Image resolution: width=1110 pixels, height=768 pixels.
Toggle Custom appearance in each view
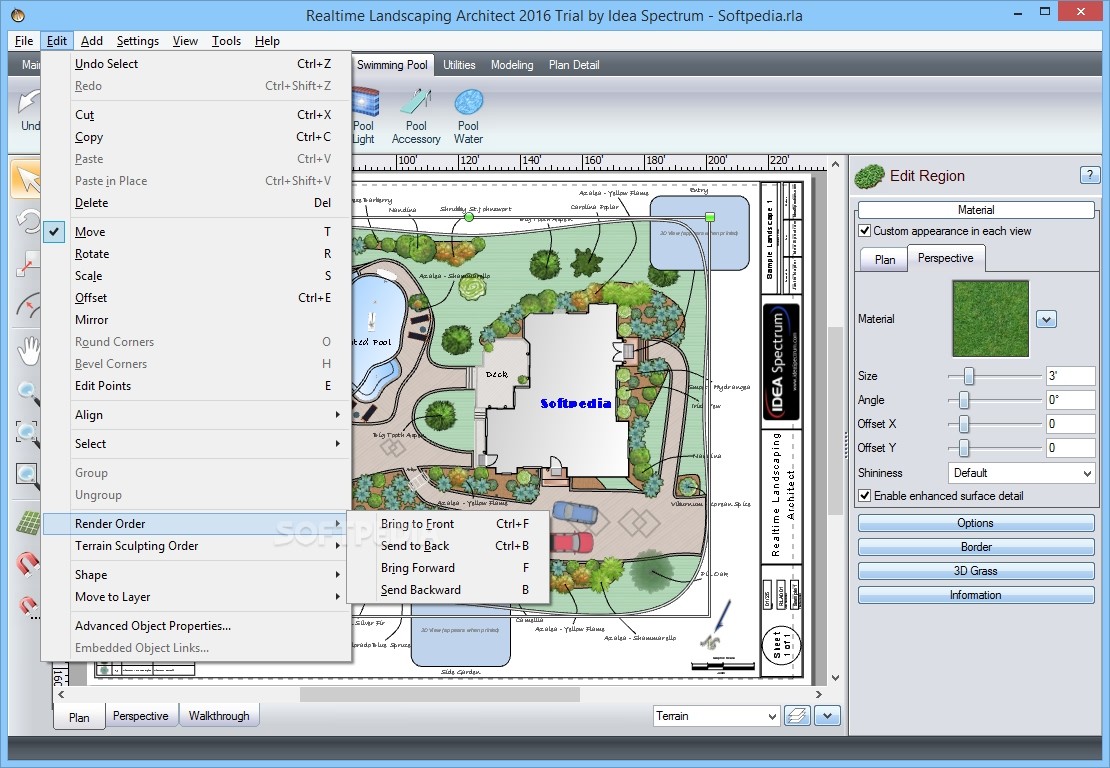point(864,231)
